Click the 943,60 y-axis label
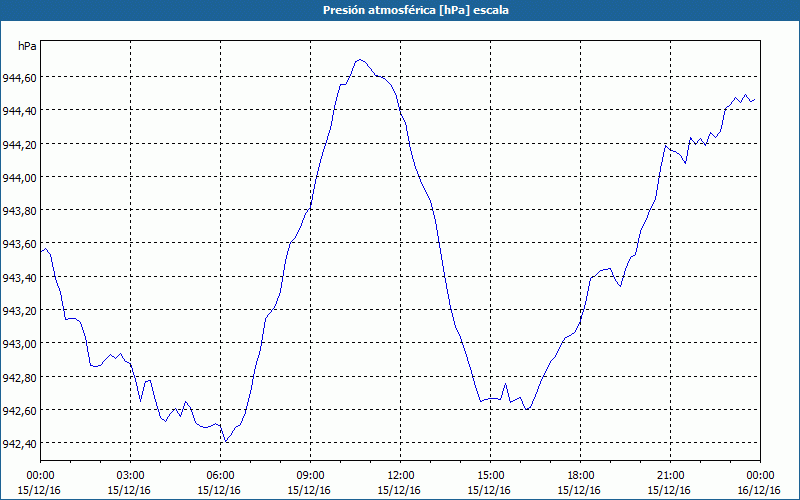 pos(20,244)
